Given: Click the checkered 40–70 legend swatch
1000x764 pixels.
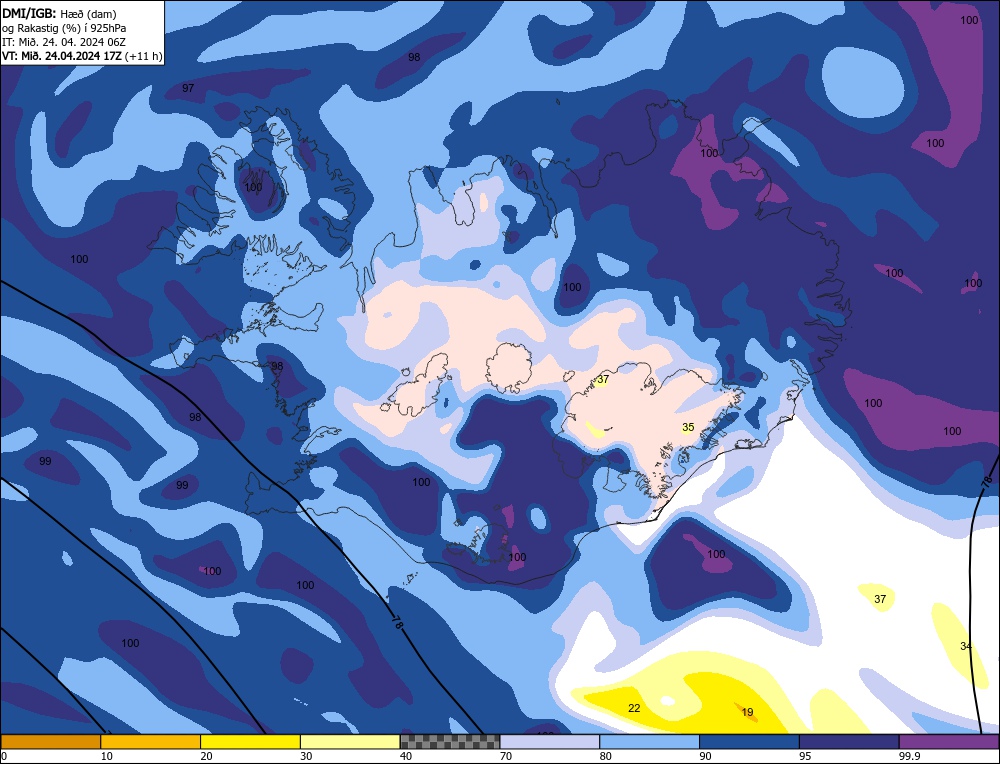Looking at the screenshot, I should [x=450, y=741].
